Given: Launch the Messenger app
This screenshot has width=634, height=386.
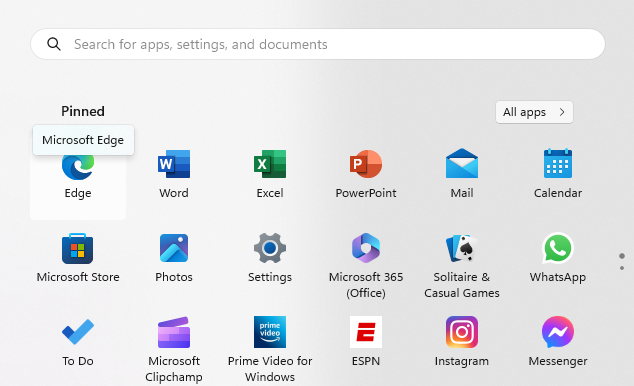Looking at the screenshot, I should 558,332.
